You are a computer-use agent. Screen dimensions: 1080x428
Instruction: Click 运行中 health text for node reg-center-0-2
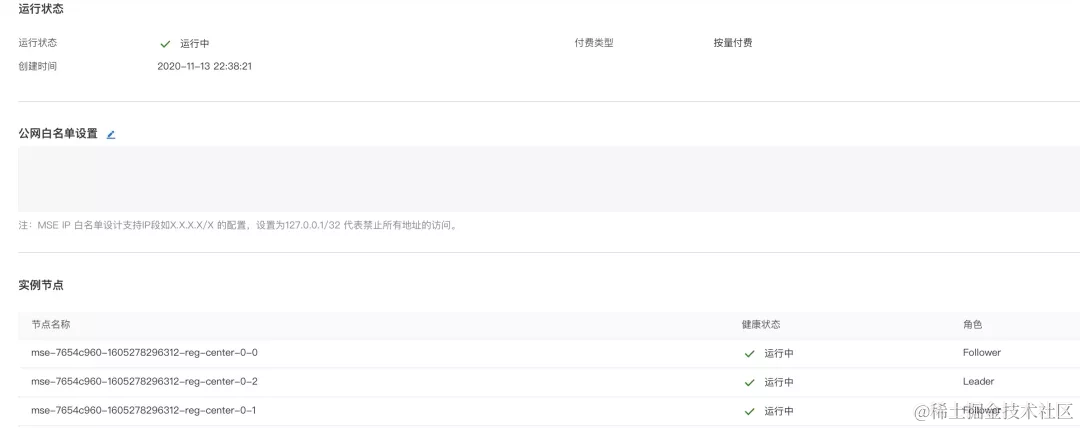click(779, 383)
